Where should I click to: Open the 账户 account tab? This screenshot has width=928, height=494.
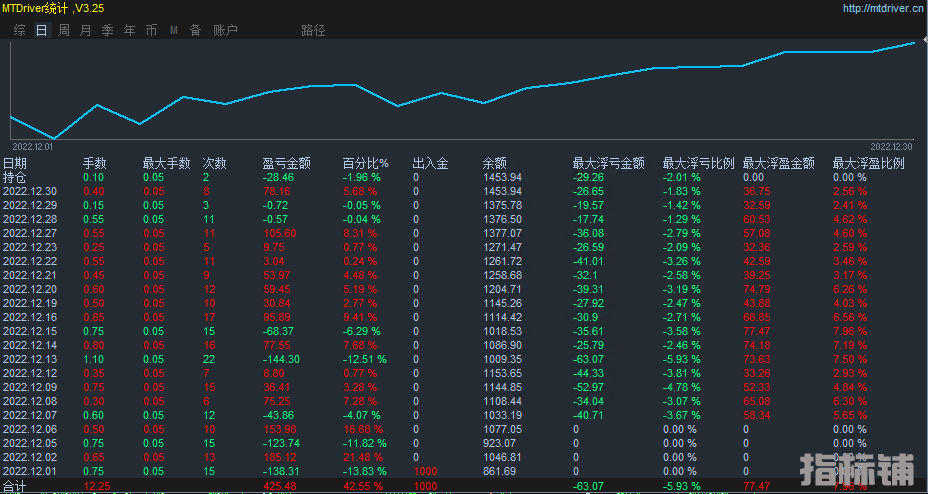click(x=225, y=30)
